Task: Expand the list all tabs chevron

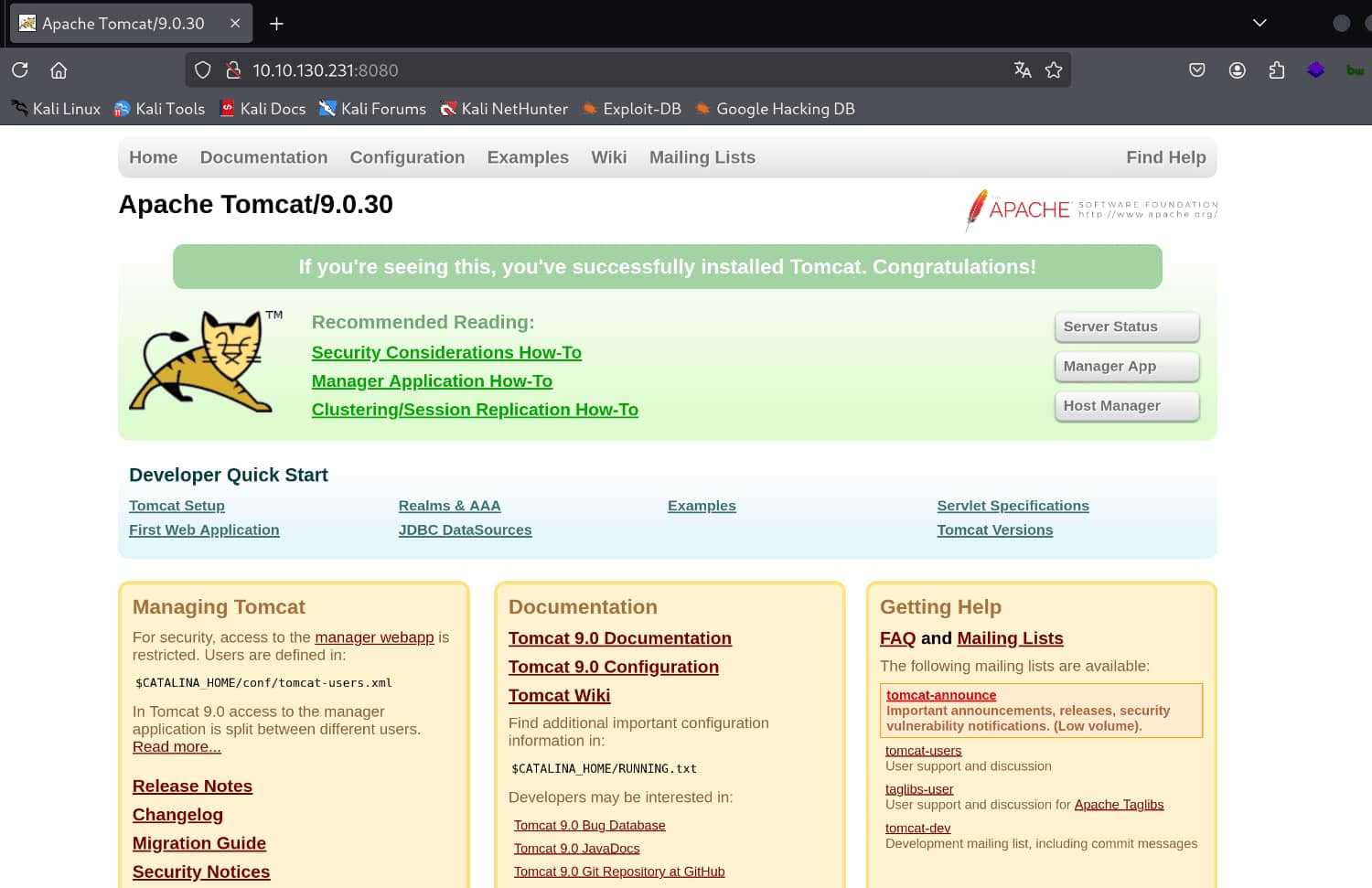Action: click(1259, 23)
